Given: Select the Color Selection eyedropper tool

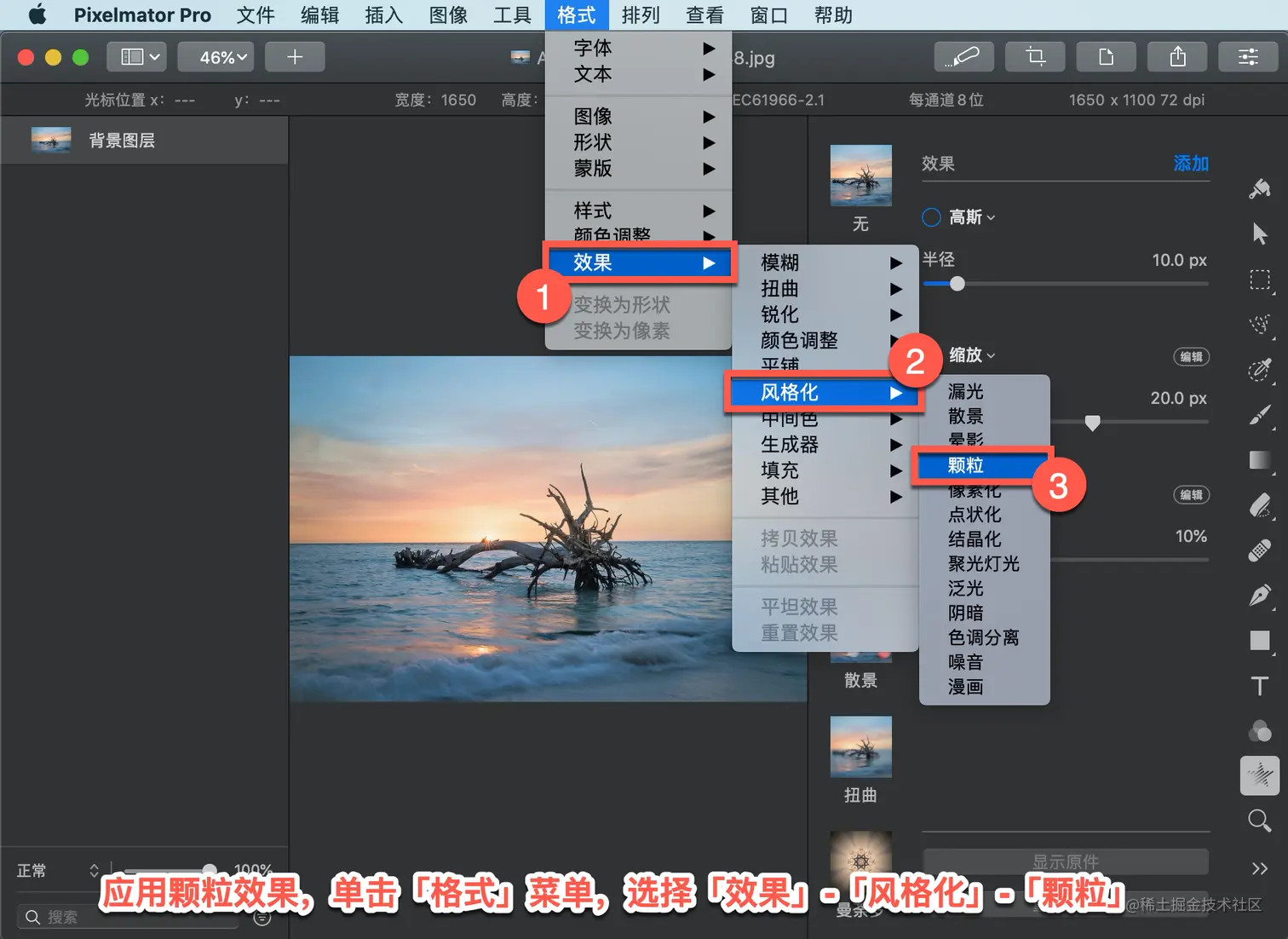Looking at the screenshot, I should click(1260, 370).
